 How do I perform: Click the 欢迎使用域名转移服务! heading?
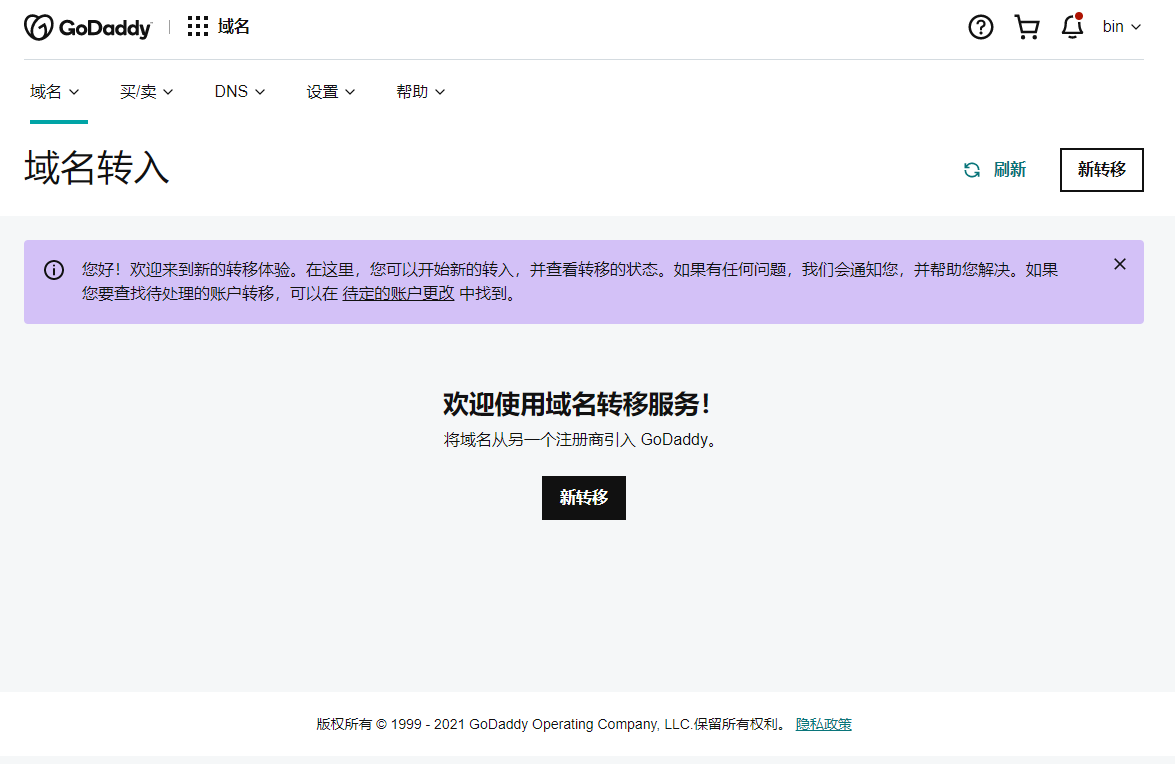[x=576, y=404]
